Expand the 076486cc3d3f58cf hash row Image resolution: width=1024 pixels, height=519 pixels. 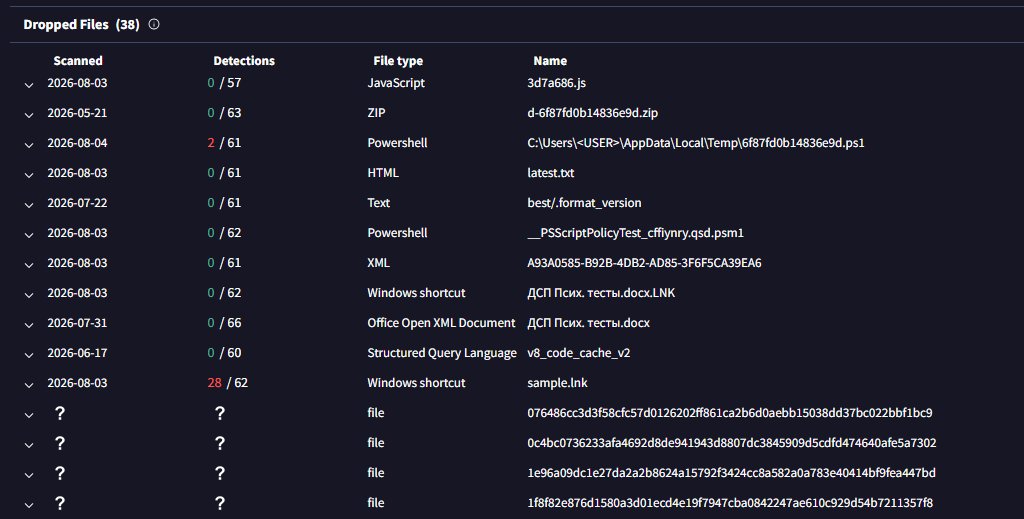pos(29,415)
